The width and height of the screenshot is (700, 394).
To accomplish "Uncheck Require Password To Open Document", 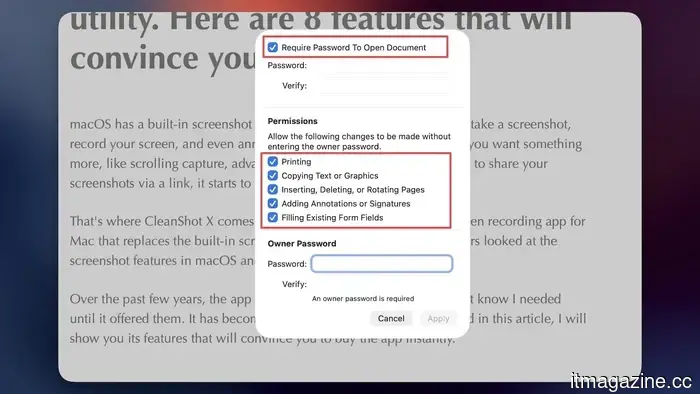I will 273,47.
